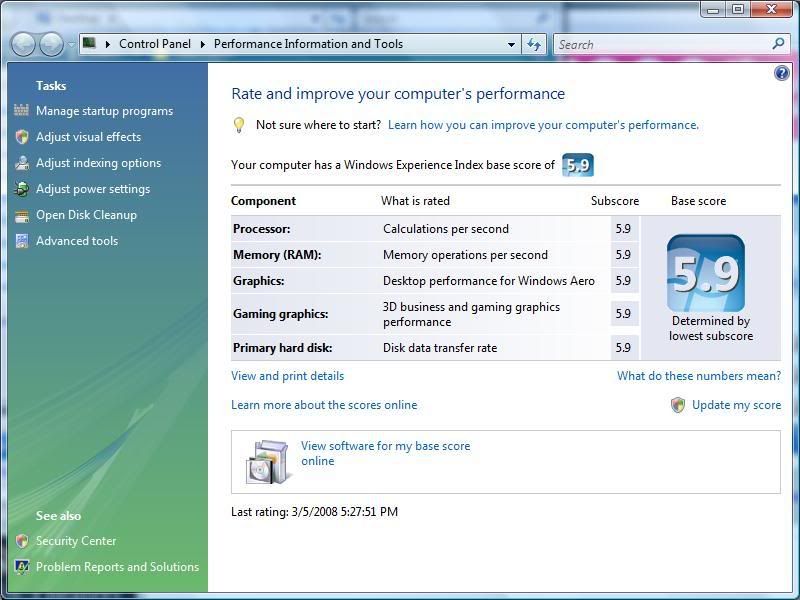This screenshot has width=800, height=600.
Task: Select Control Panel in the breadcrumb
Action: tap(155, 44)
